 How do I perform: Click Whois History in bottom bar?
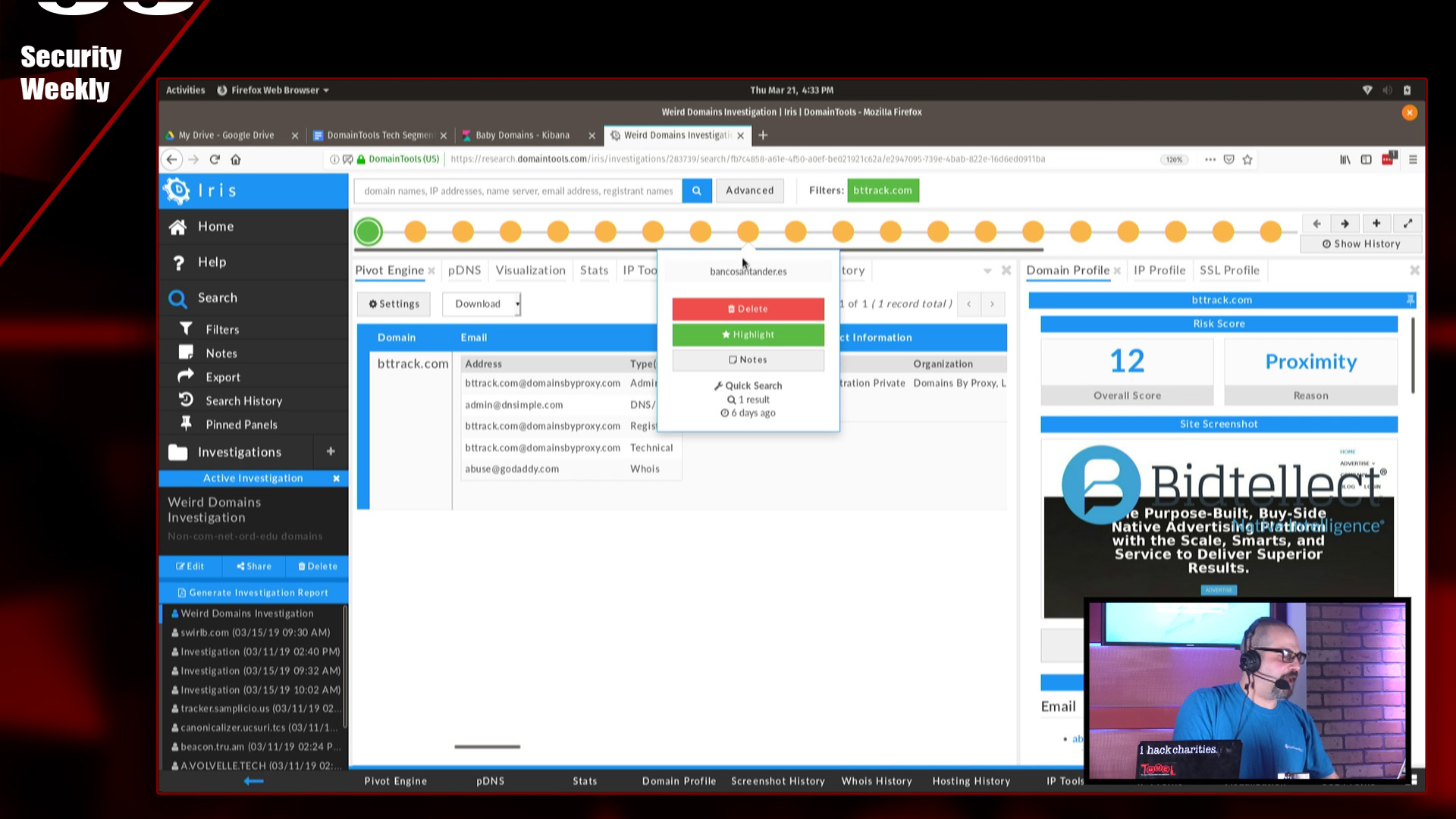click(x=877, y=781)
